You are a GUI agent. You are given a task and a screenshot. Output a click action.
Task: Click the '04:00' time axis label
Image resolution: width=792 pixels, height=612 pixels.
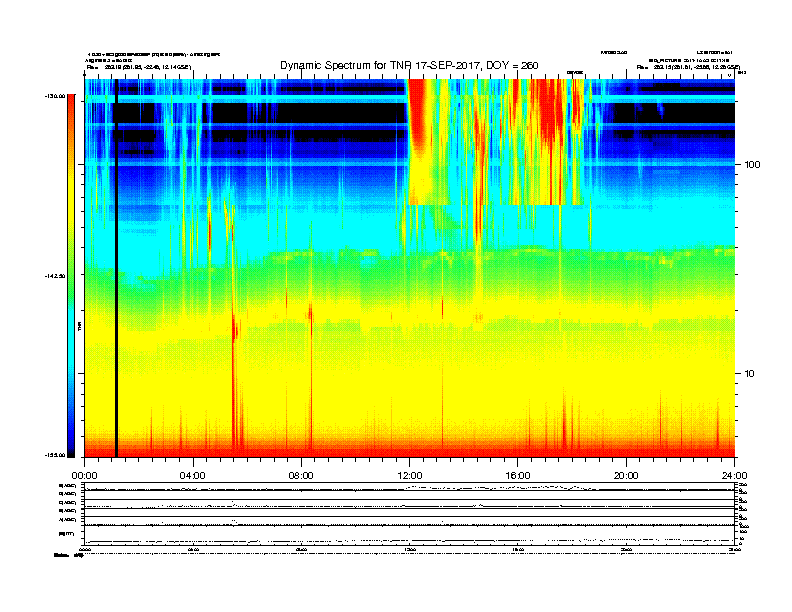click(x=193, y=476)
